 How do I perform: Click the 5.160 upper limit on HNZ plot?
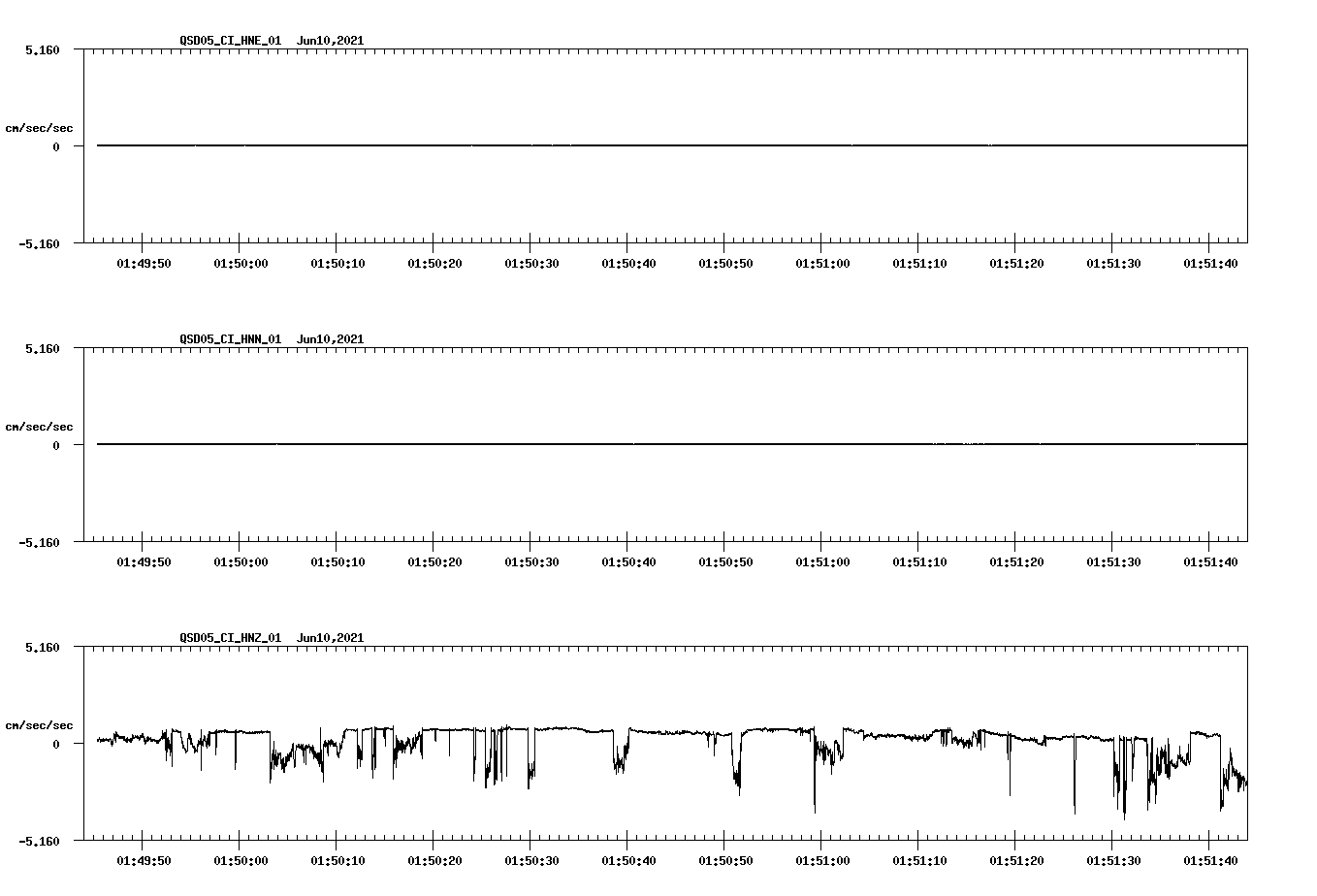(43, 647)
